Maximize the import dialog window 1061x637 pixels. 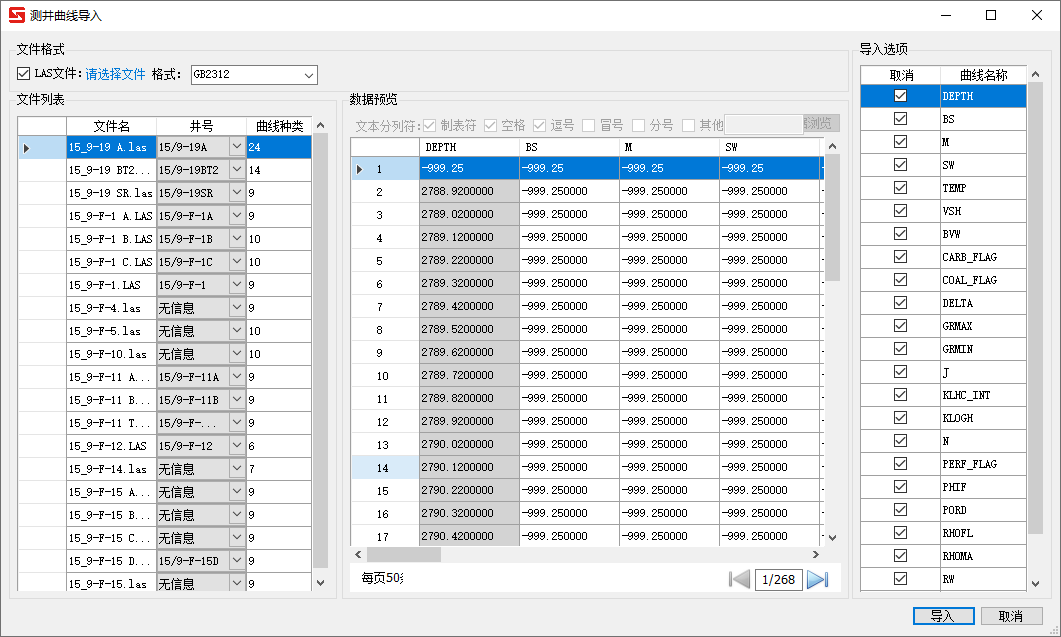click(991, 15)
